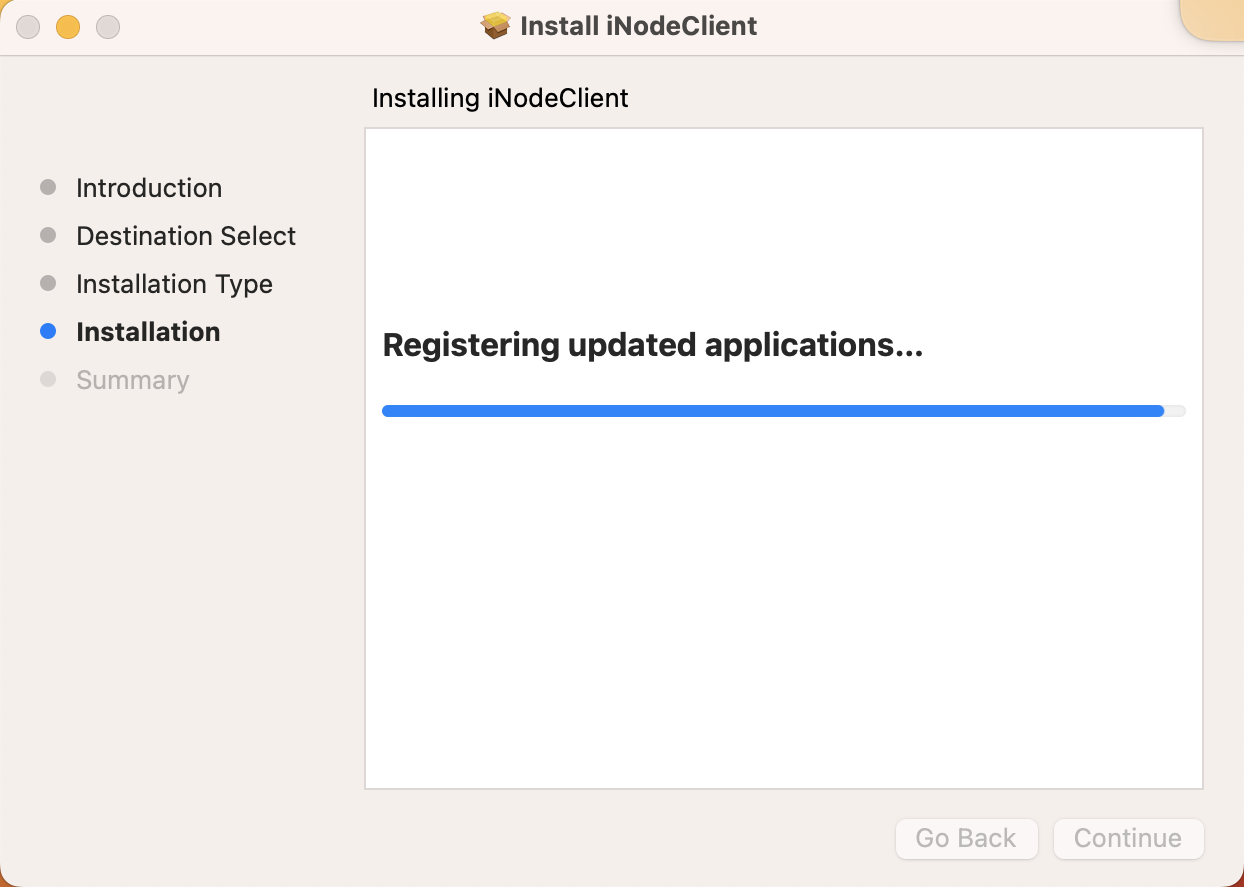
Task: Click the bullet beside Installation Type
Action: pyautogui.click(x=48, y=283)
